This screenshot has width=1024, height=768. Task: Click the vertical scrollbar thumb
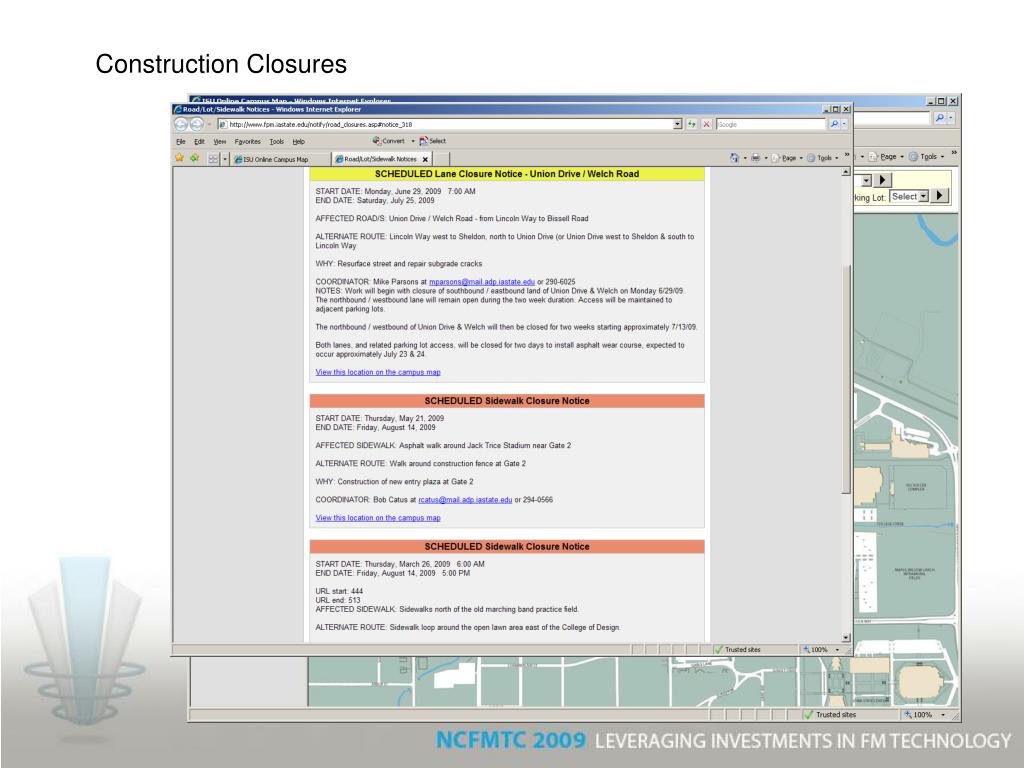point(846,379)
